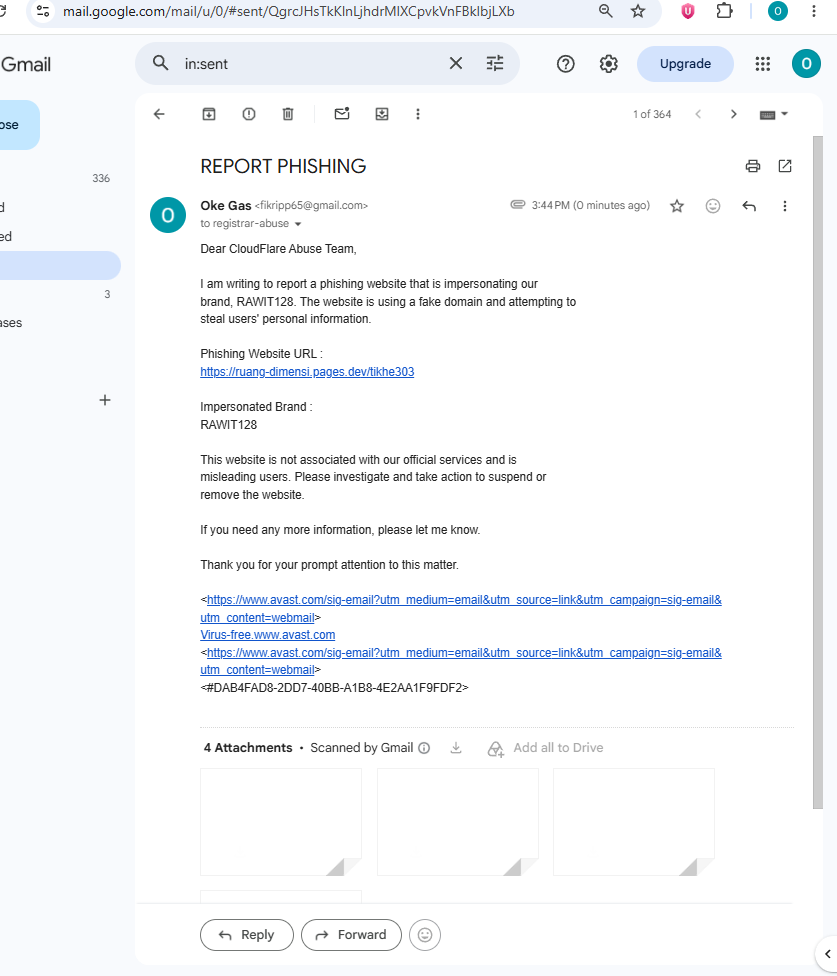Print the REPORT PHISHING email
Screen dimensions: 837x976
pyautogui.click(x=753, y=166)
